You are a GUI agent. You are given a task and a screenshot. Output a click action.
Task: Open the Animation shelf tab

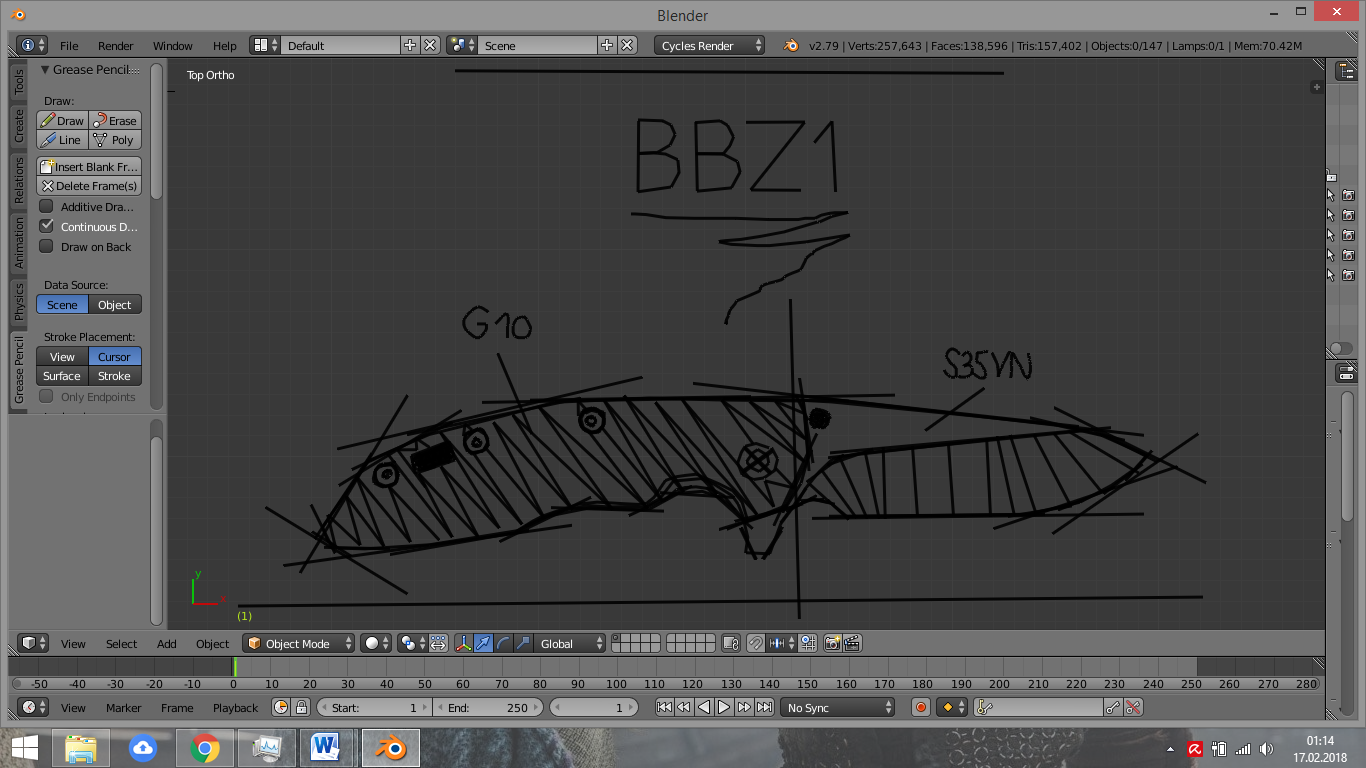pos(18,244)
